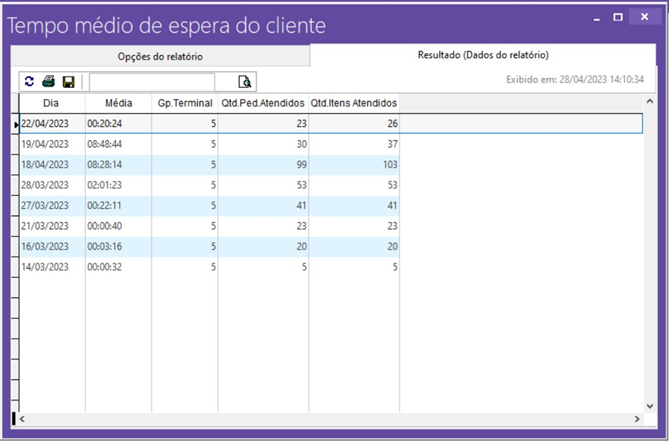Click the Qtd.Itens Atendidos column header
Image resolution: width=669 pixels, height=443 pixels.
[353, 103]
